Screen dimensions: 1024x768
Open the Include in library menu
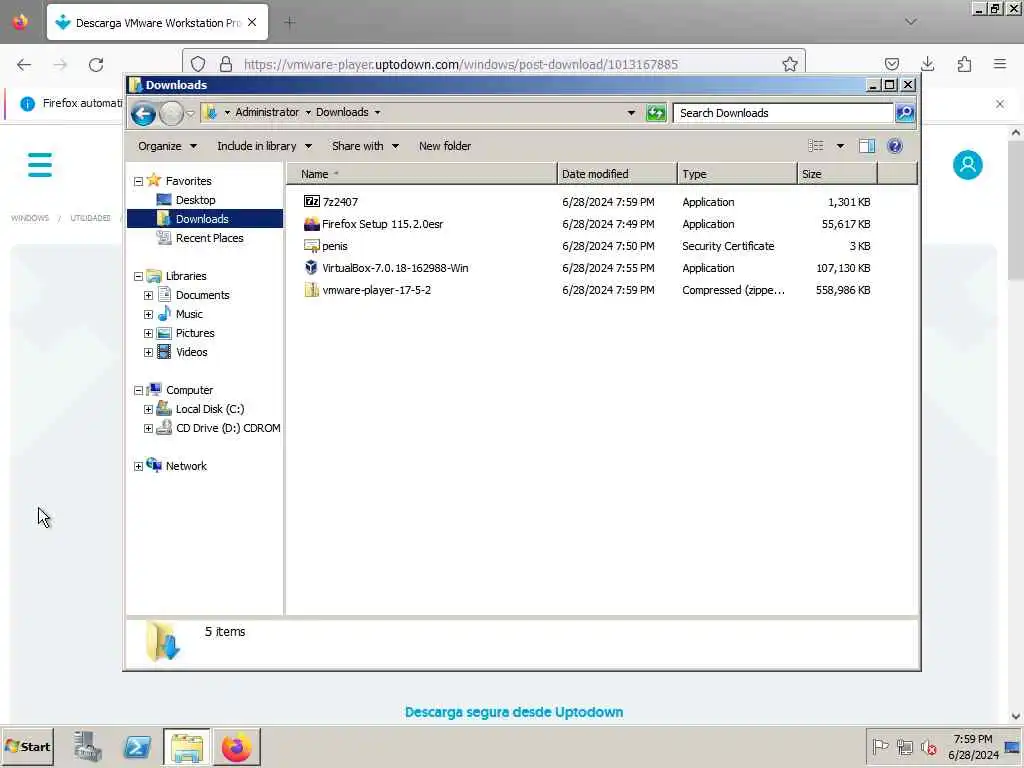tap(264, 146)
